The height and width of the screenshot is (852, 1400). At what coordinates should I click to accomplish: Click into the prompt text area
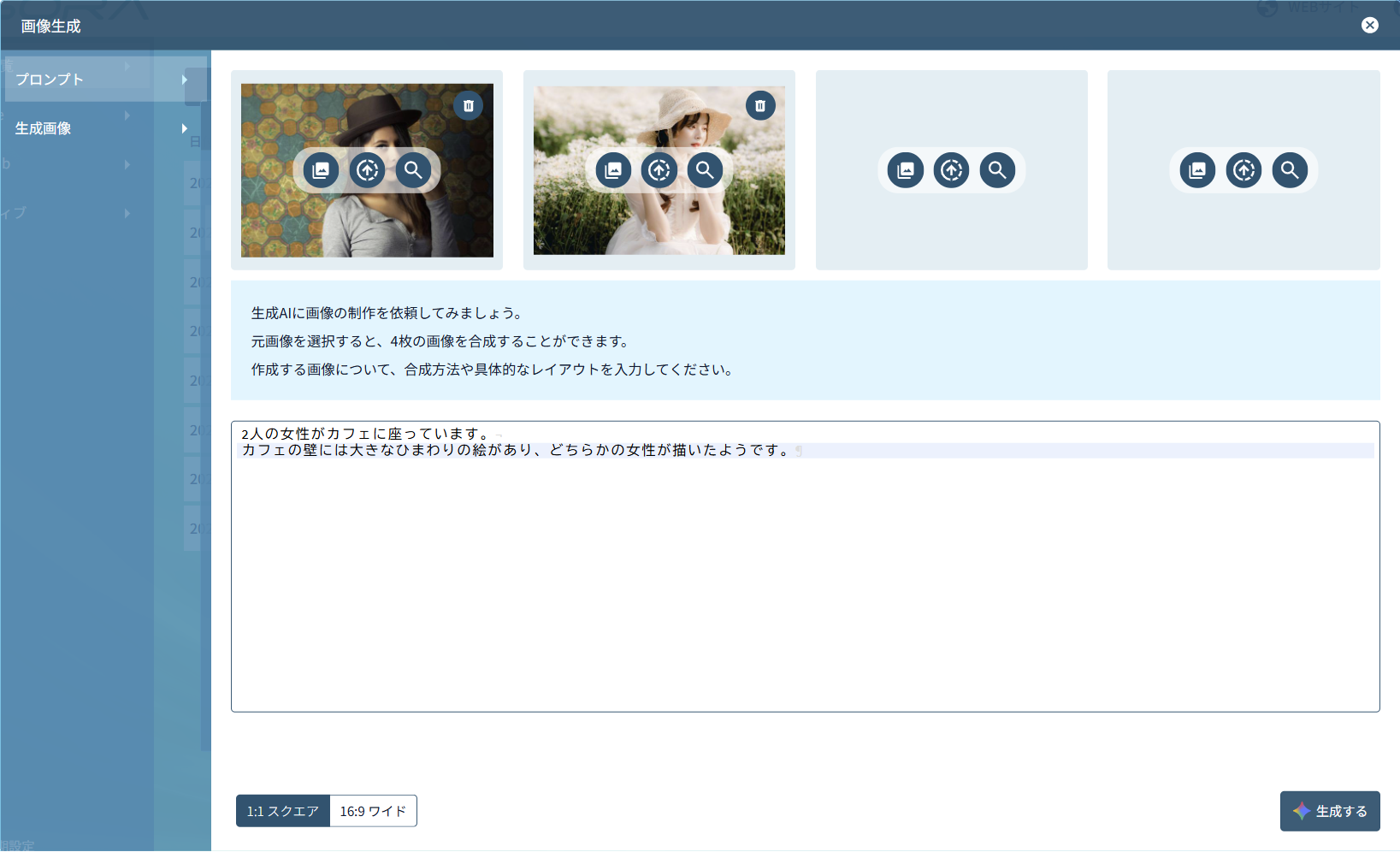805,566
